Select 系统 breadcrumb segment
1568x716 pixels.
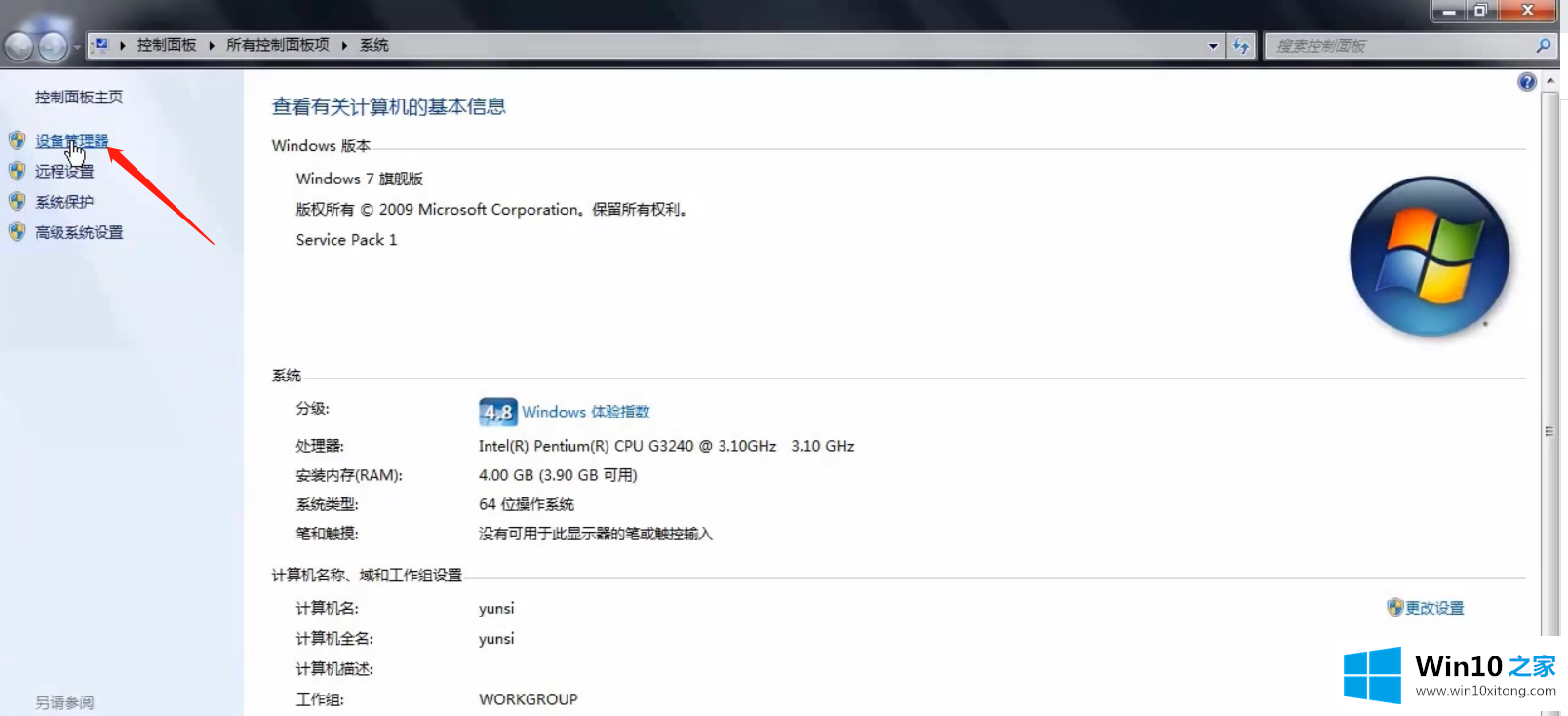(x=373, y=45)
